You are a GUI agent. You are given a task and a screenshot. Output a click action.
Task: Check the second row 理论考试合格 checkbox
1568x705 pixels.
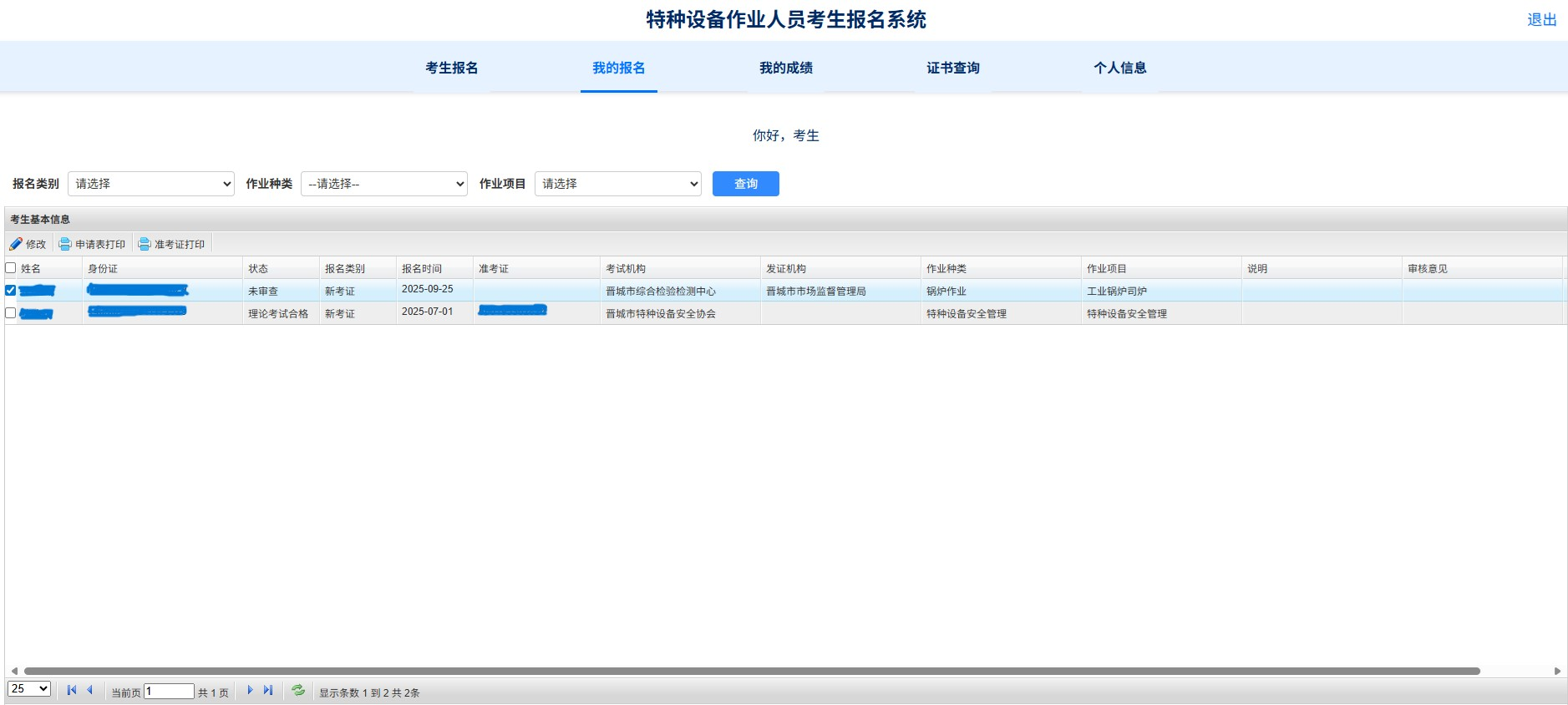11,313
